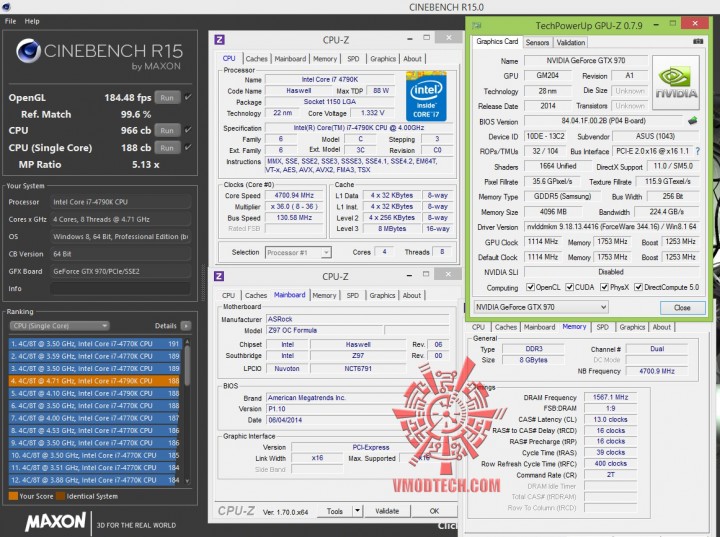Switch to About tab in top CPU-Z window
Image resolution: width=720 pixels, height=537 pixels.
click(x=412, y=59)
